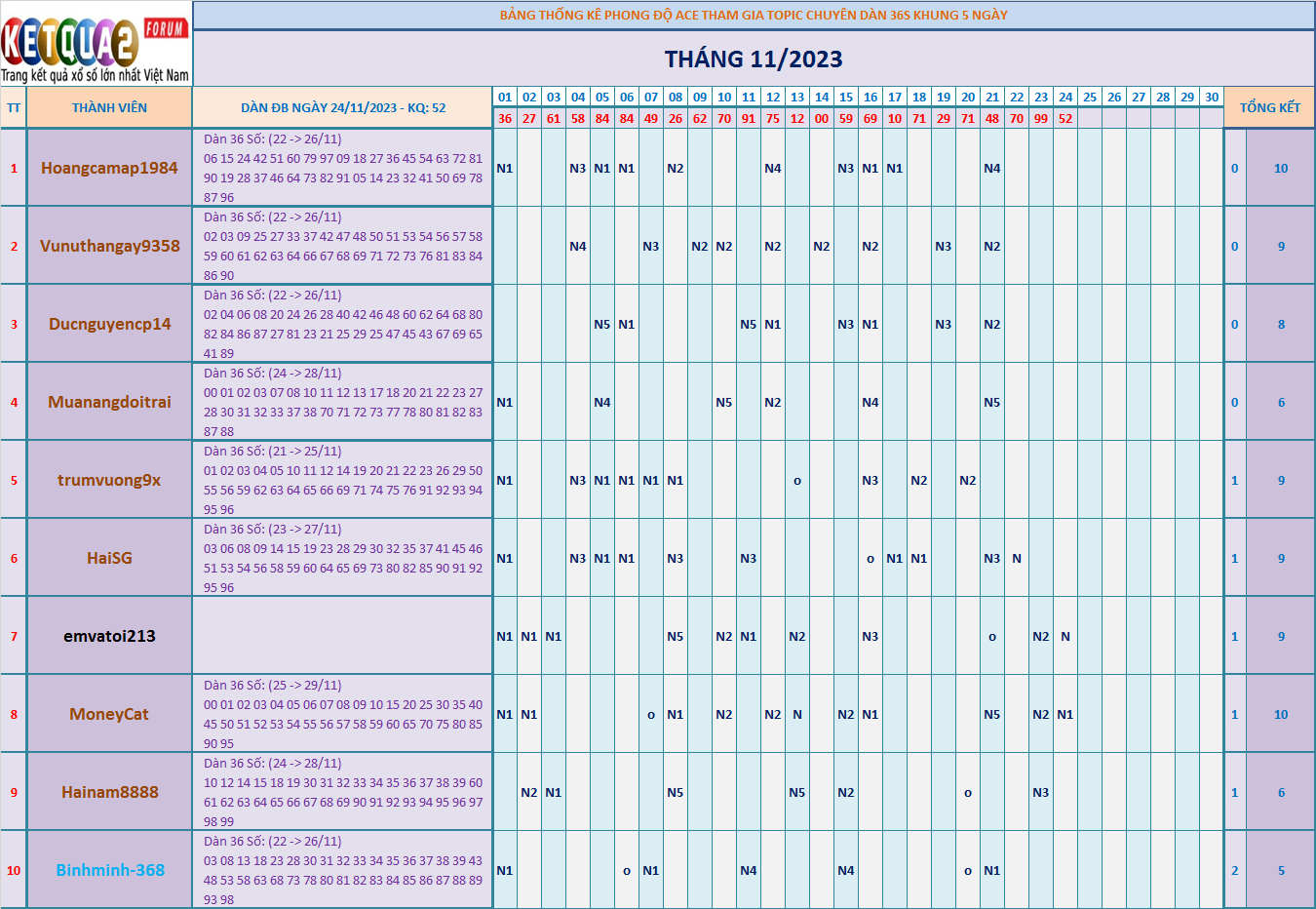Select the Ducnguyencp14 member cell
The image size is (1316, 909).
point(109,324)
